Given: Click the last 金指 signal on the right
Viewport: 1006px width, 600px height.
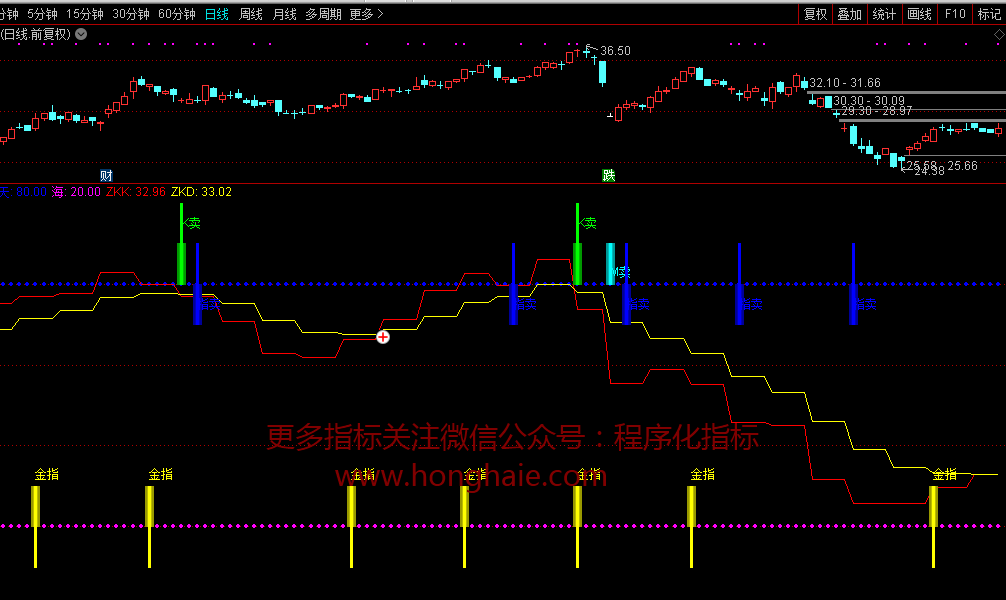Looking at the screenshot, I should (934, 506).
